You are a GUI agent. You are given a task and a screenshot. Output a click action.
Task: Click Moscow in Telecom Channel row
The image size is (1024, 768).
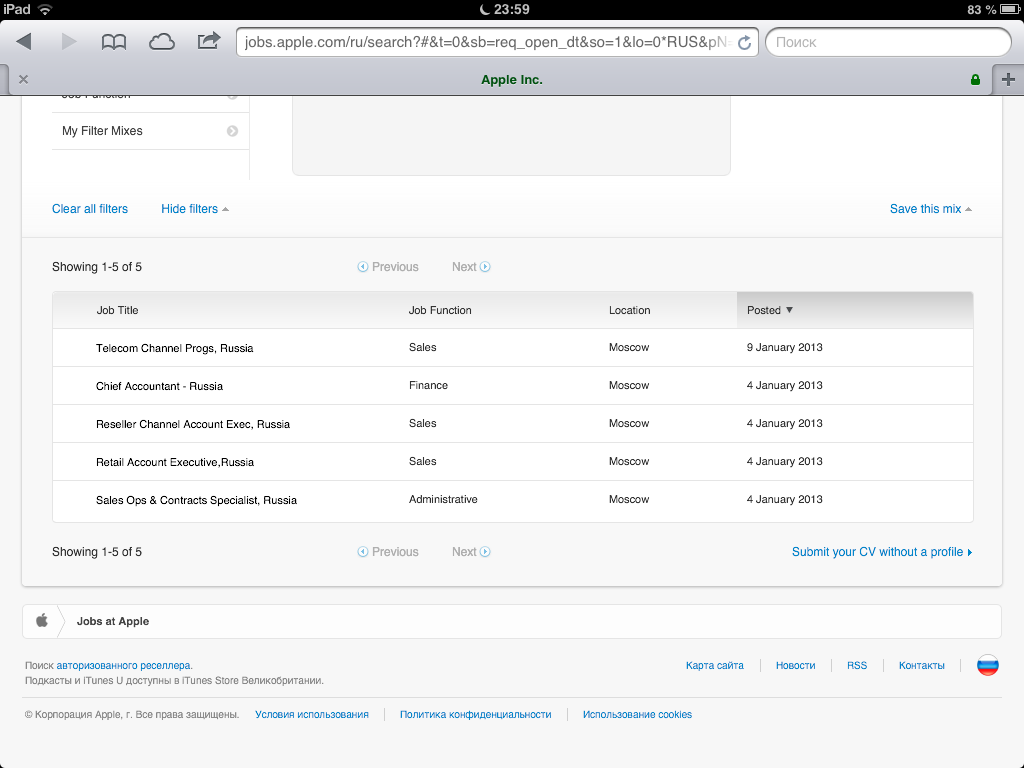click(629, 347)
